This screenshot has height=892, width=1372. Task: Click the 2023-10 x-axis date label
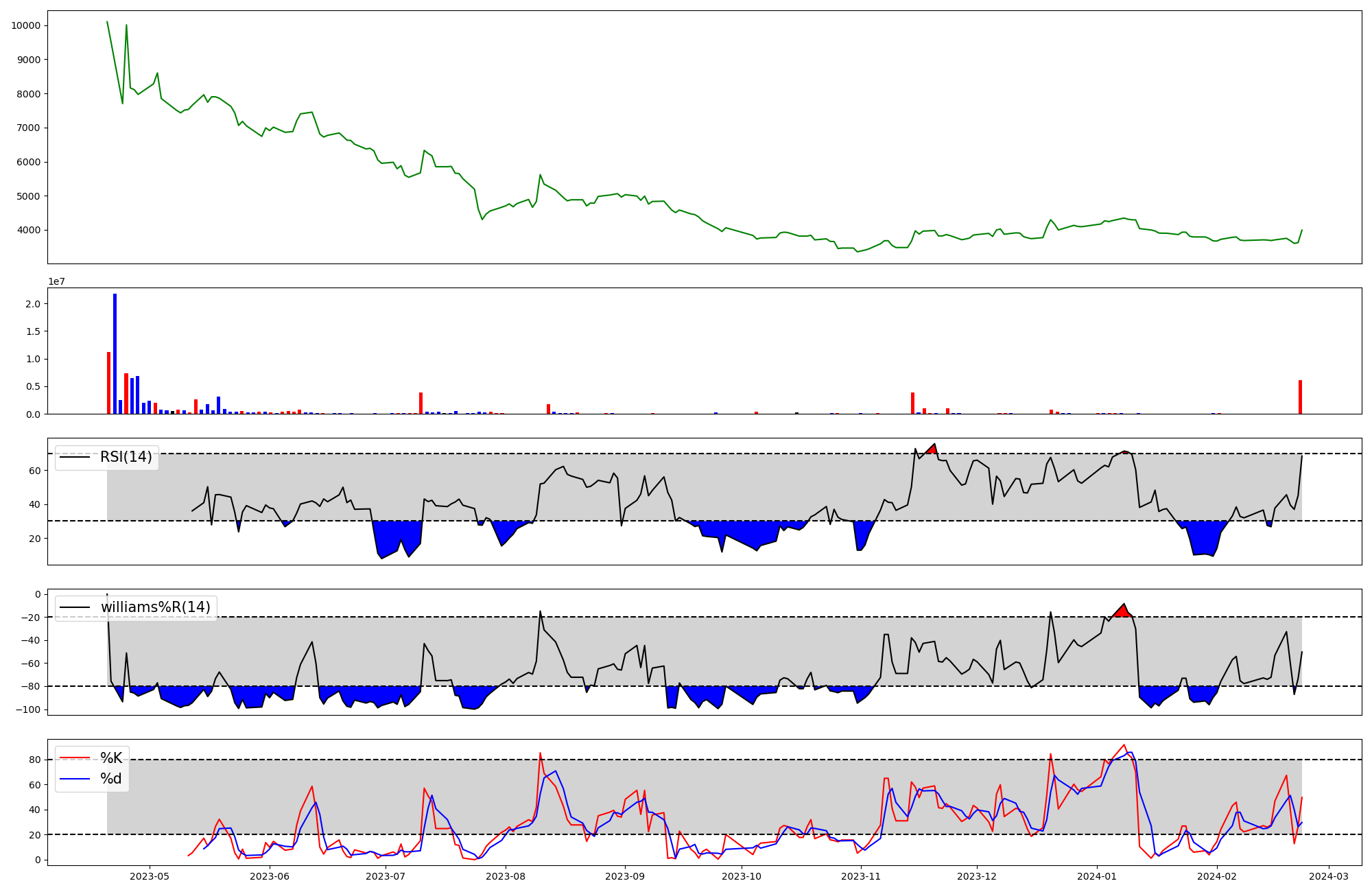coord(742,876)
